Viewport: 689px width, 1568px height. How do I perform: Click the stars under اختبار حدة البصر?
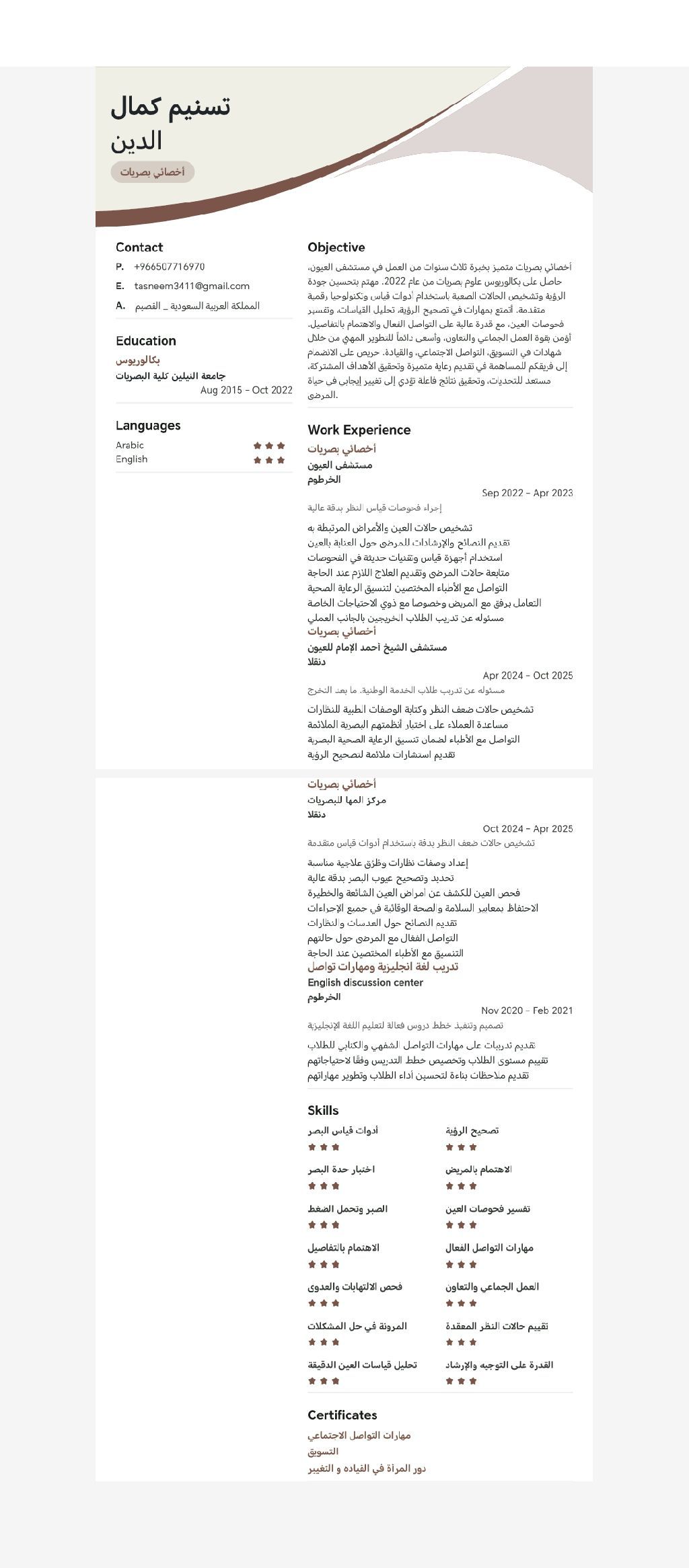[324, 1186]
